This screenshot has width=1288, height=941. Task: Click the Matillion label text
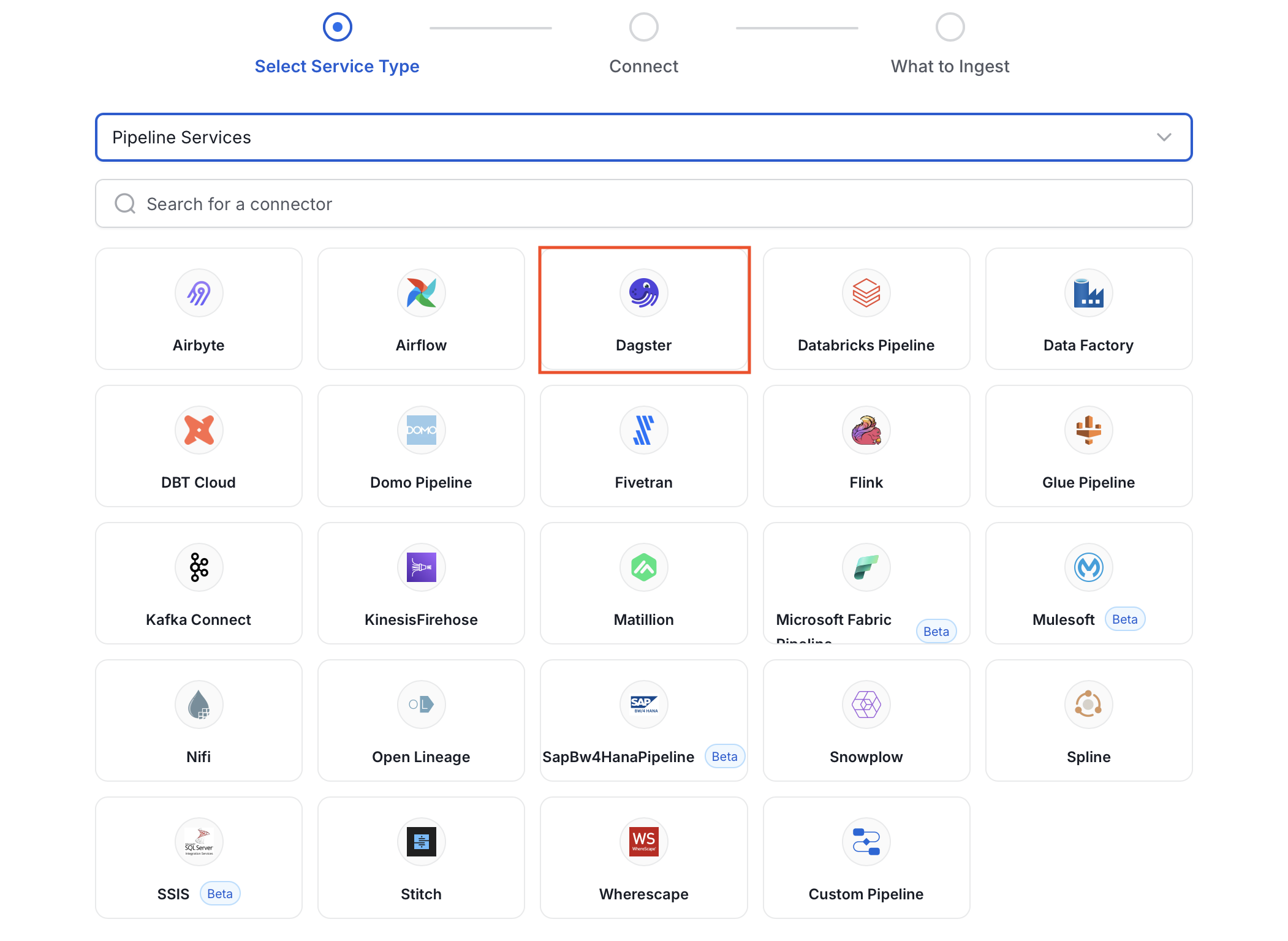point(644,619)
